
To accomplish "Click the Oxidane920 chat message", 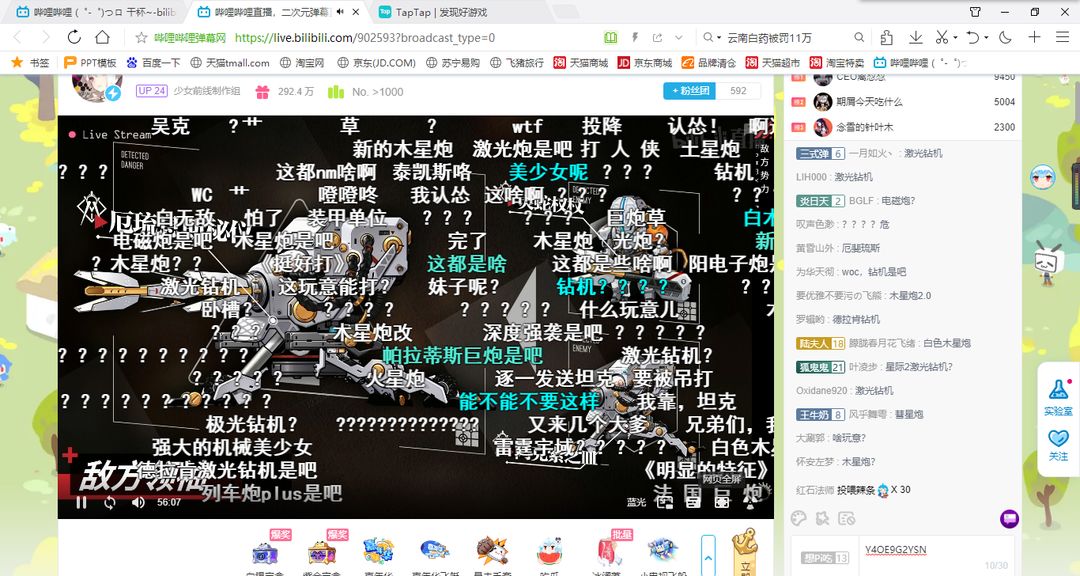I will tap(844, 391).
